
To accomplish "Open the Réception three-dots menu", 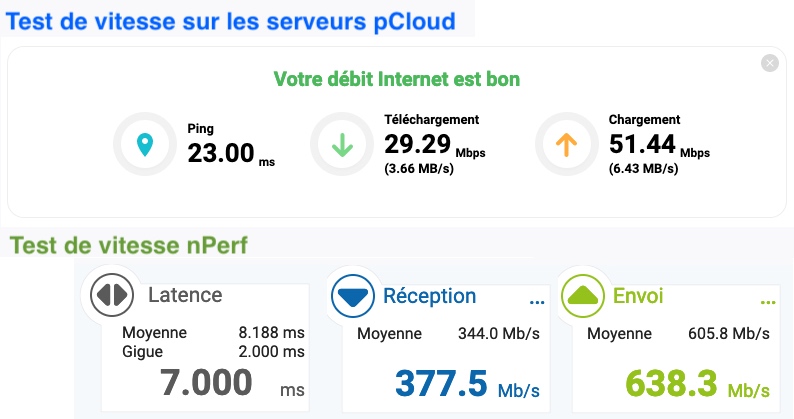I will [535, 299].
